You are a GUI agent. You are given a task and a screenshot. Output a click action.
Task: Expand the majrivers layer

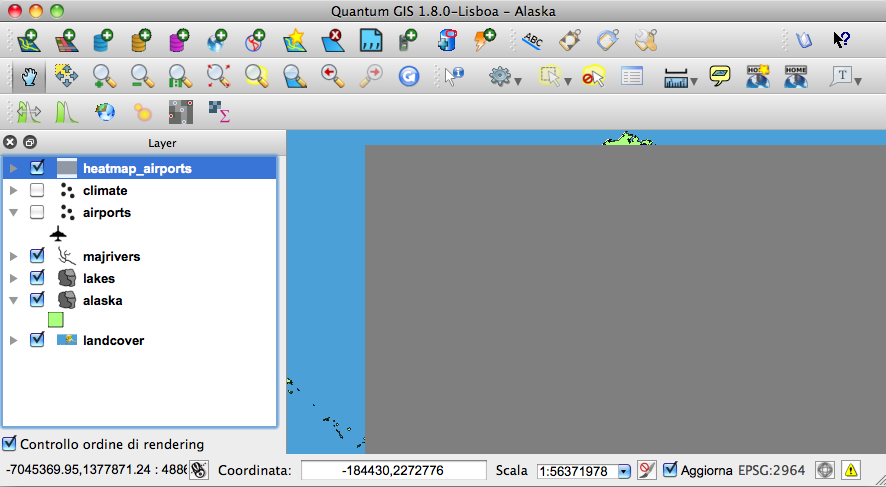[14, 256]
